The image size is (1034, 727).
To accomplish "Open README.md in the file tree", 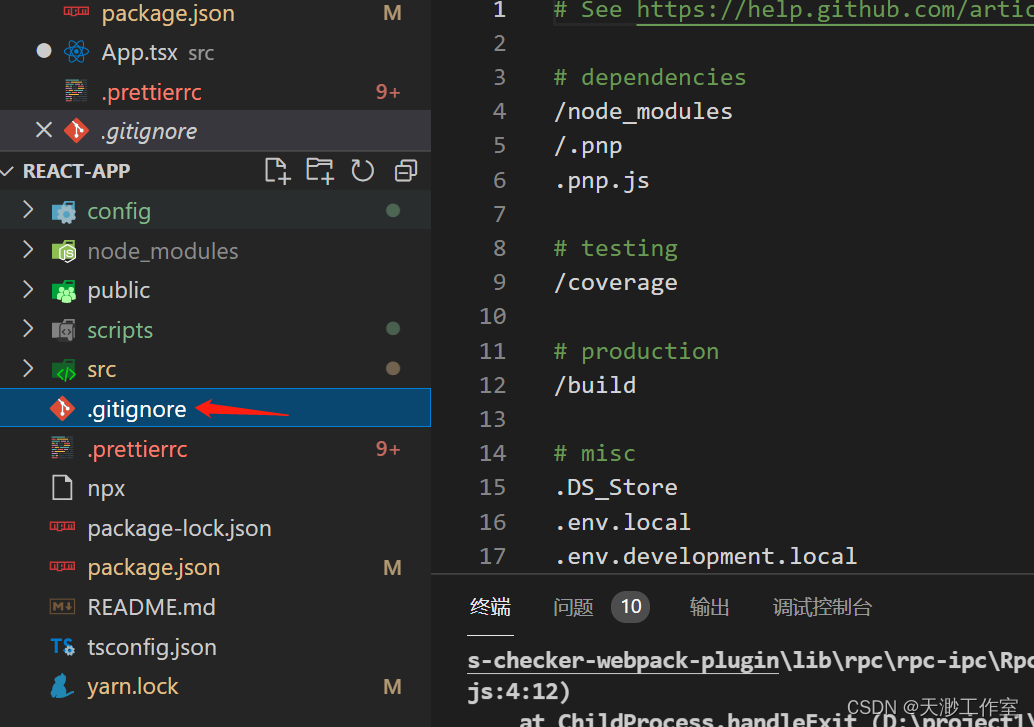I will click(151, 607).
